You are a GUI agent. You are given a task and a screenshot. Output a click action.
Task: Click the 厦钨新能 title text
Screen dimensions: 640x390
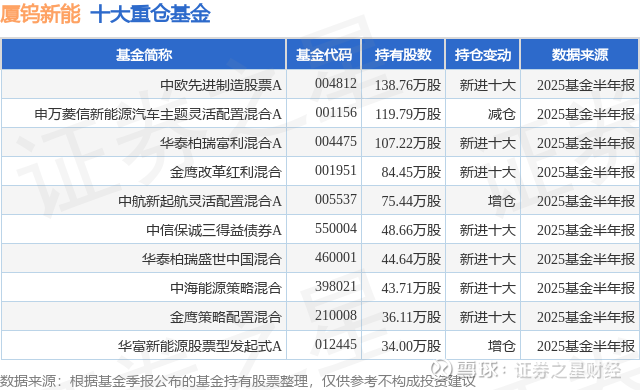tap(40, 14)
